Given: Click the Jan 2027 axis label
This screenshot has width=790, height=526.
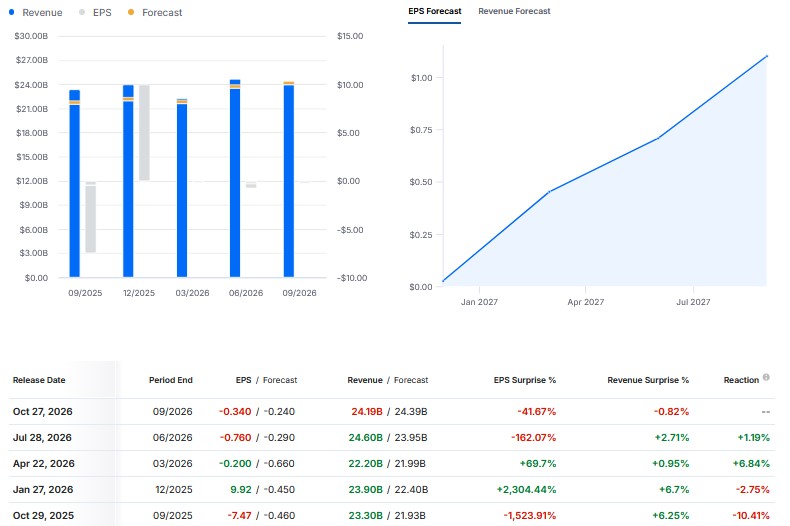Looking at the screenshot, I should (x=479, y=302).
